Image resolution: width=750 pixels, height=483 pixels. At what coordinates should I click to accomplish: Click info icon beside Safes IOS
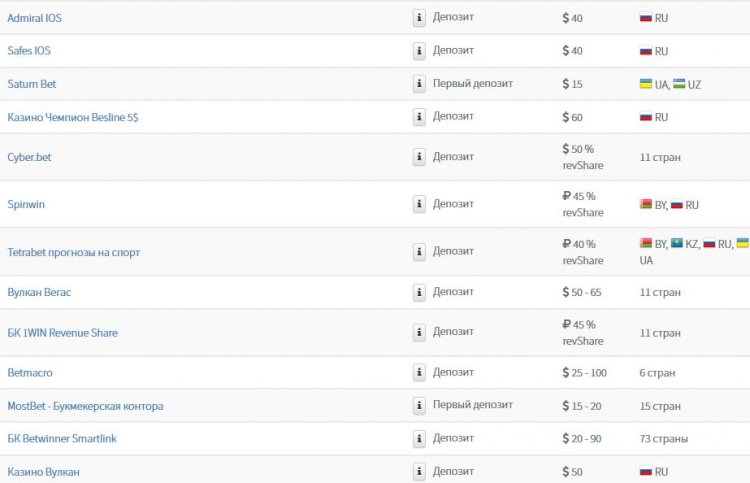point(419,51)
